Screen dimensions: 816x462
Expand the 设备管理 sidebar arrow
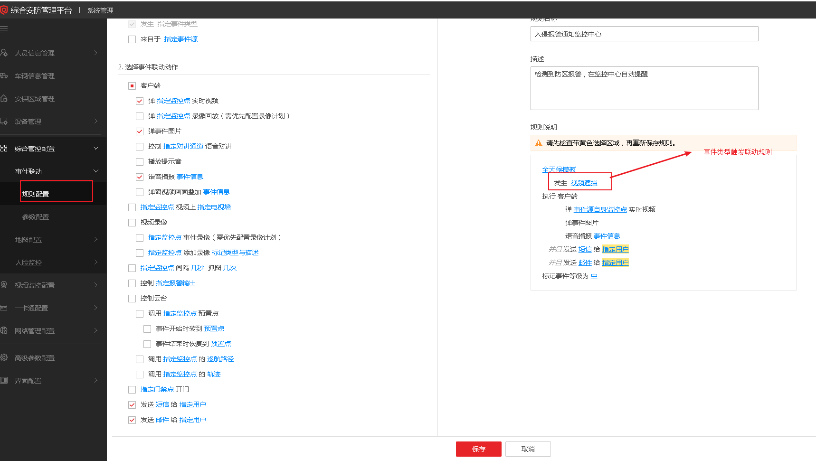tap(95, 123)
